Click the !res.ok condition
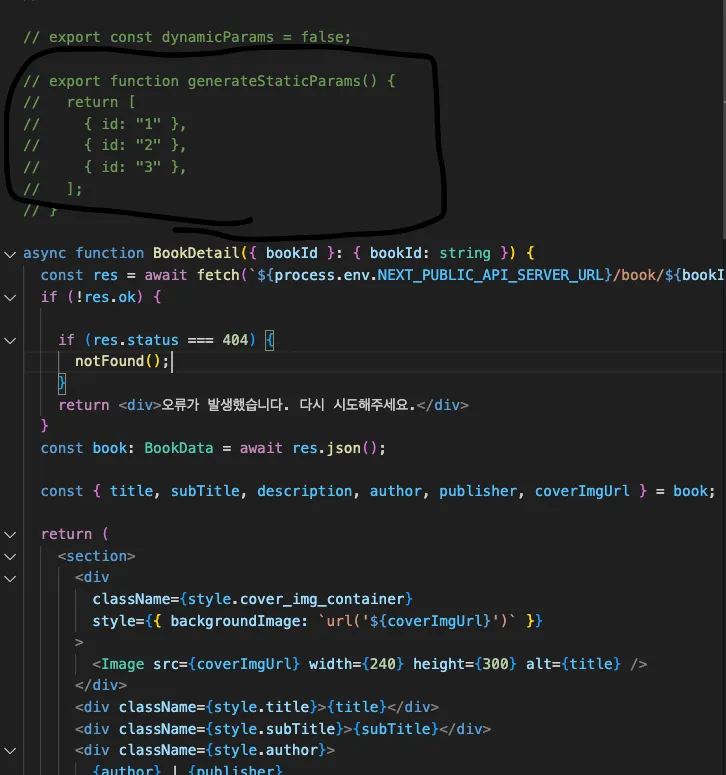 click(x=105, y=297)
